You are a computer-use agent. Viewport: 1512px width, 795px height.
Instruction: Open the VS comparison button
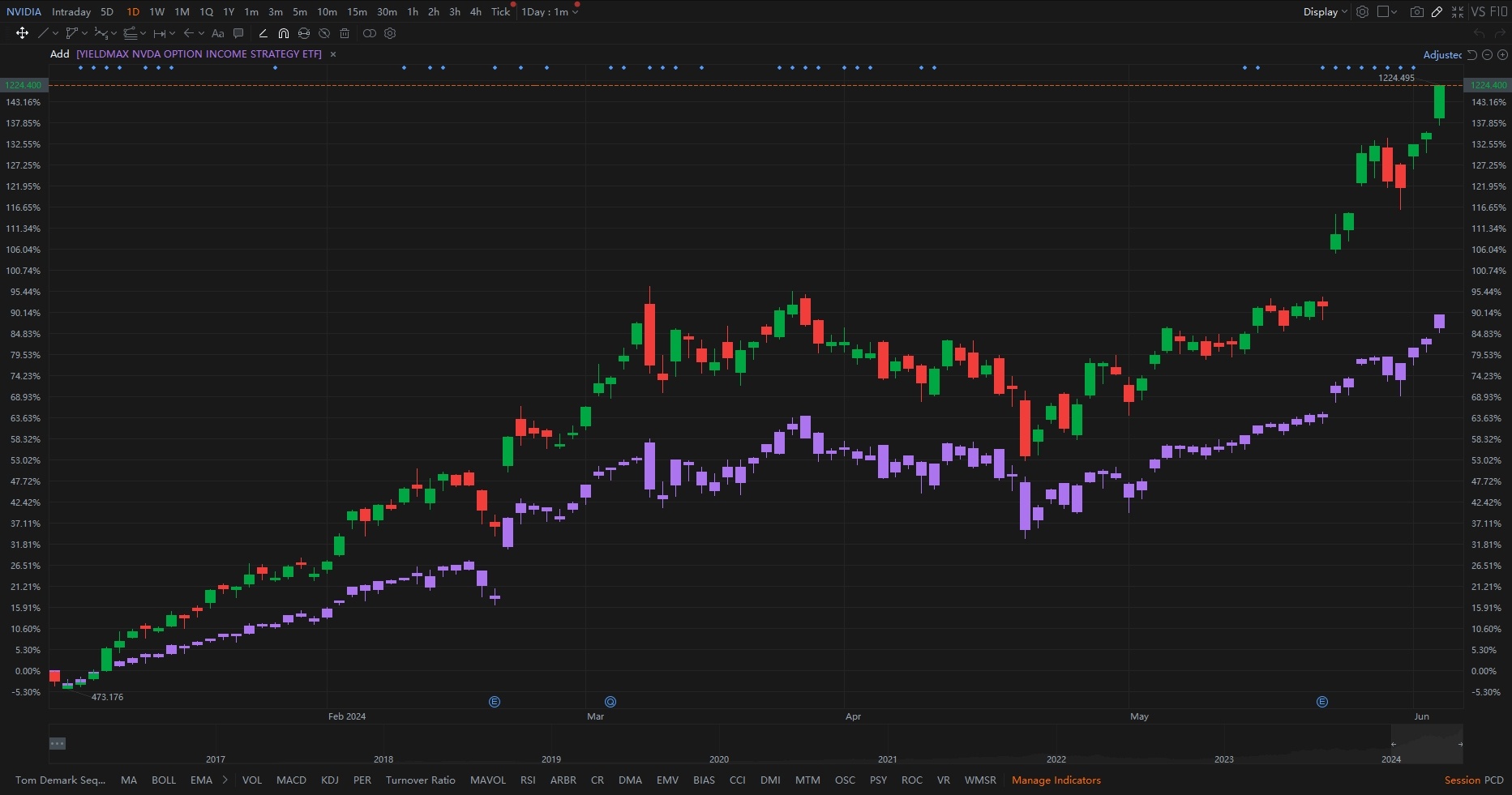[x=1478, y=11]
